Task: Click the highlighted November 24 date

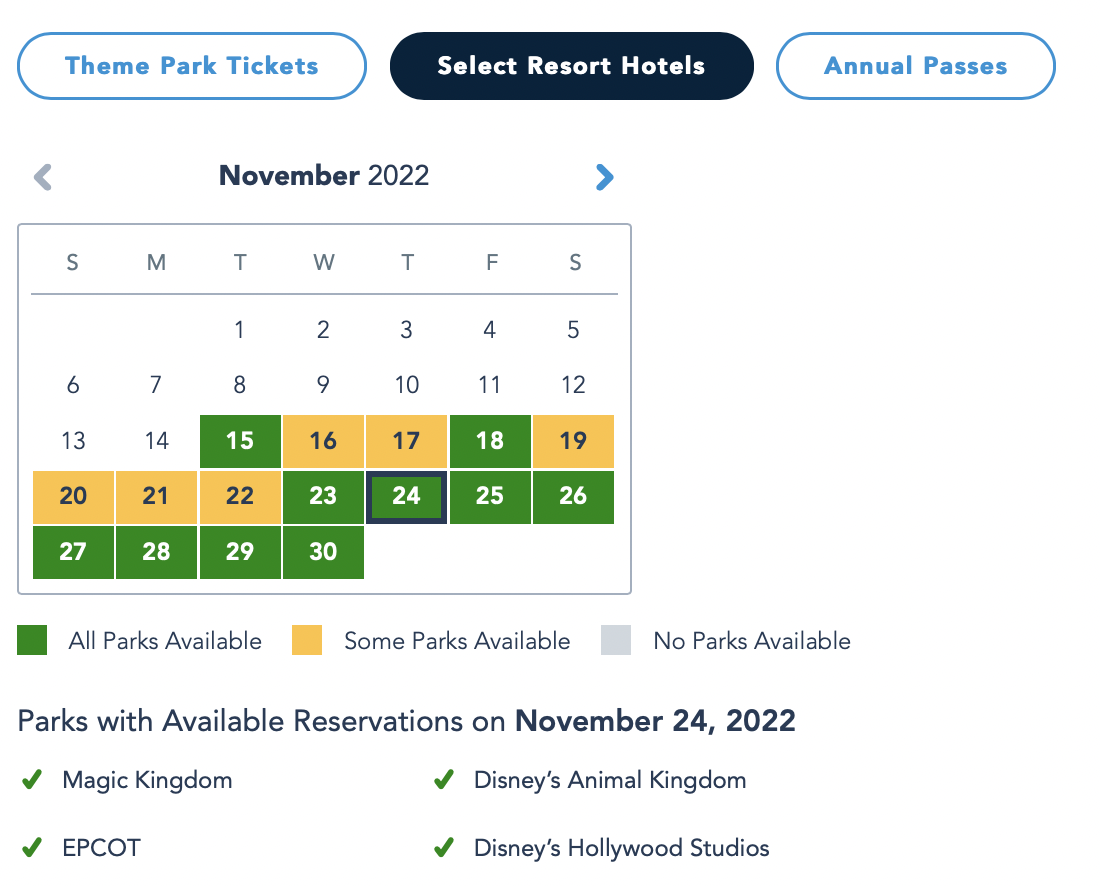Action: 406,497
